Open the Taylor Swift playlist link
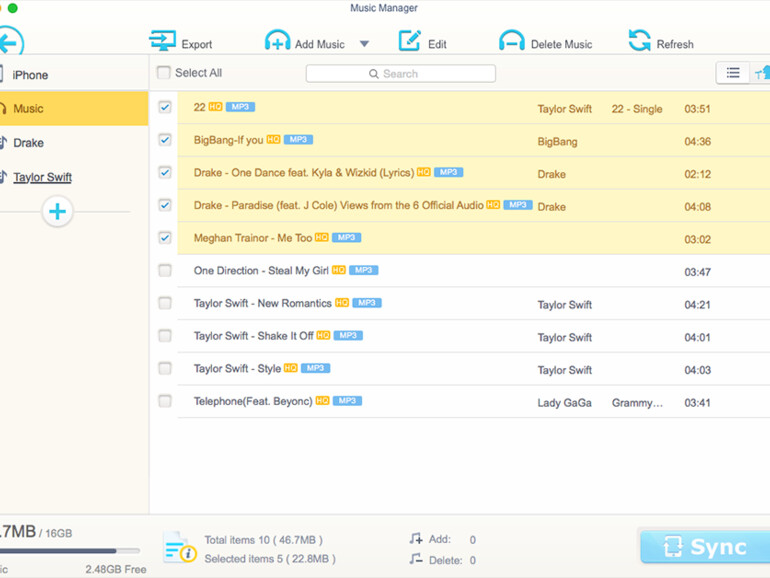 click(42, 177)
